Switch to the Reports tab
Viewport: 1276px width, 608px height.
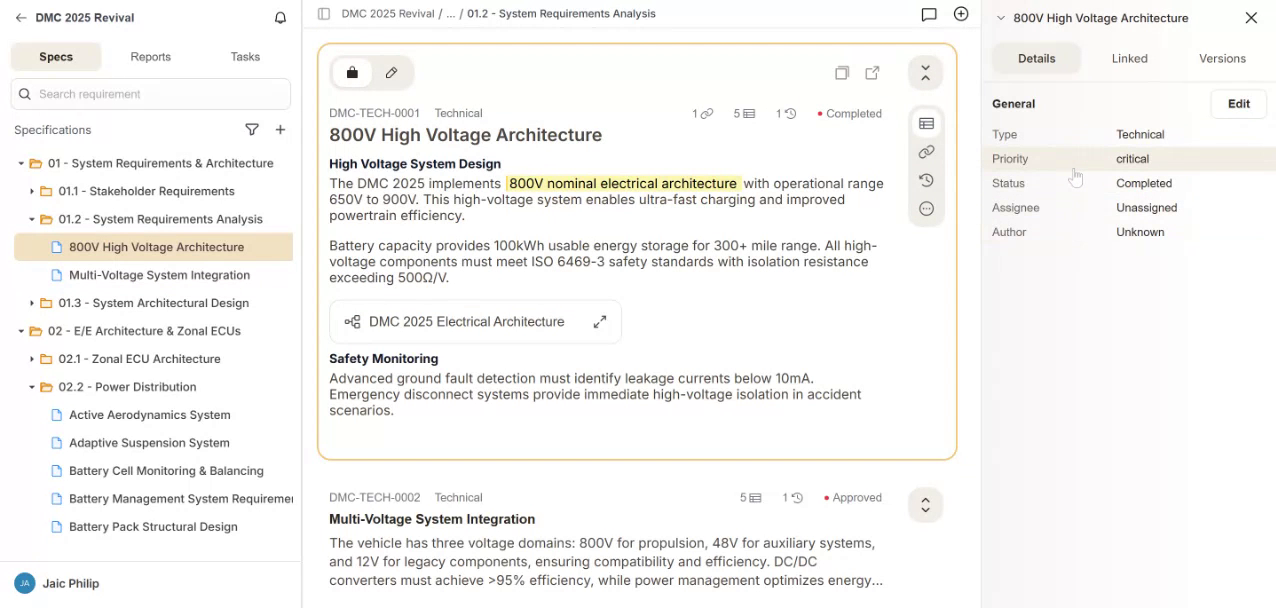coord(150,57)
